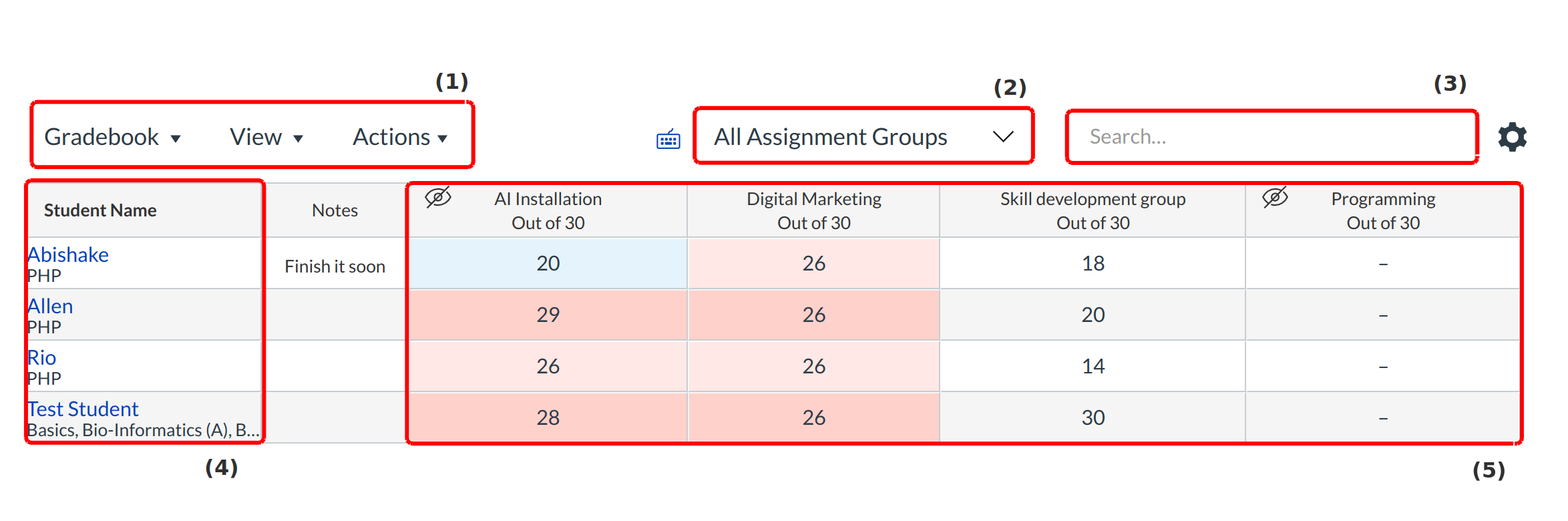
Task: Click the Search input field
Action: pos(1271,137)
